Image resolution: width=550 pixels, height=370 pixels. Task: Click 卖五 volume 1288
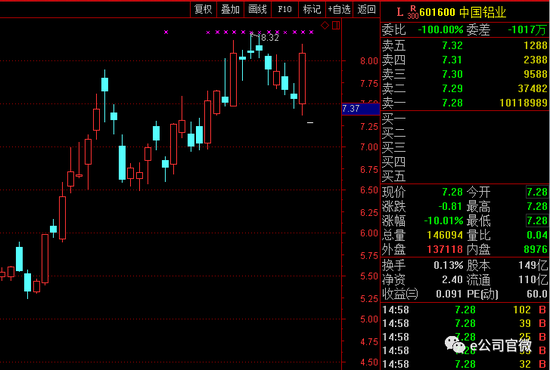[x=535, y=46]
